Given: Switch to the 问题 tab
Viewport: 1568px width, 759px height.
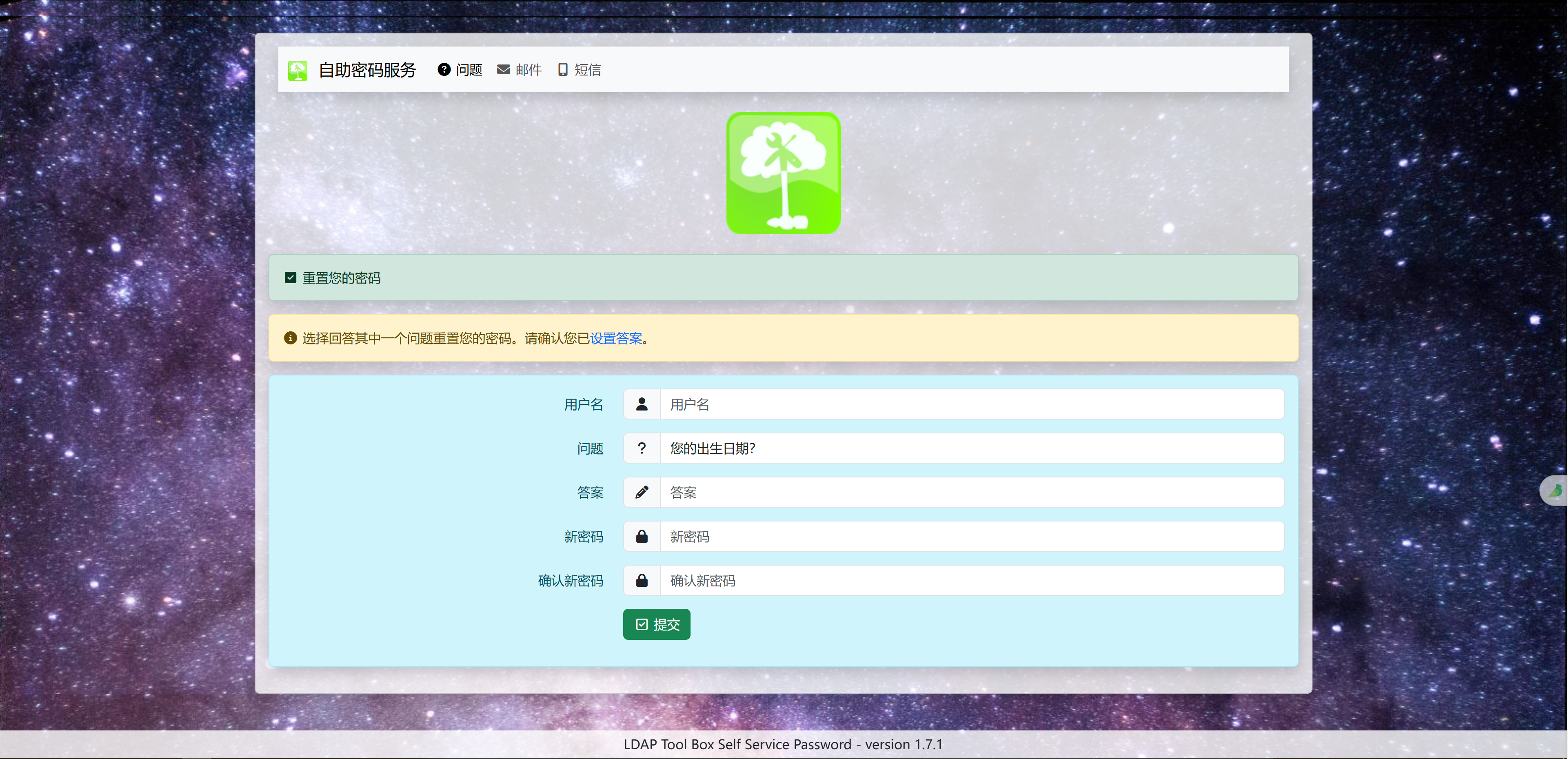Looking at the screenshot, I should coord(460,70).
